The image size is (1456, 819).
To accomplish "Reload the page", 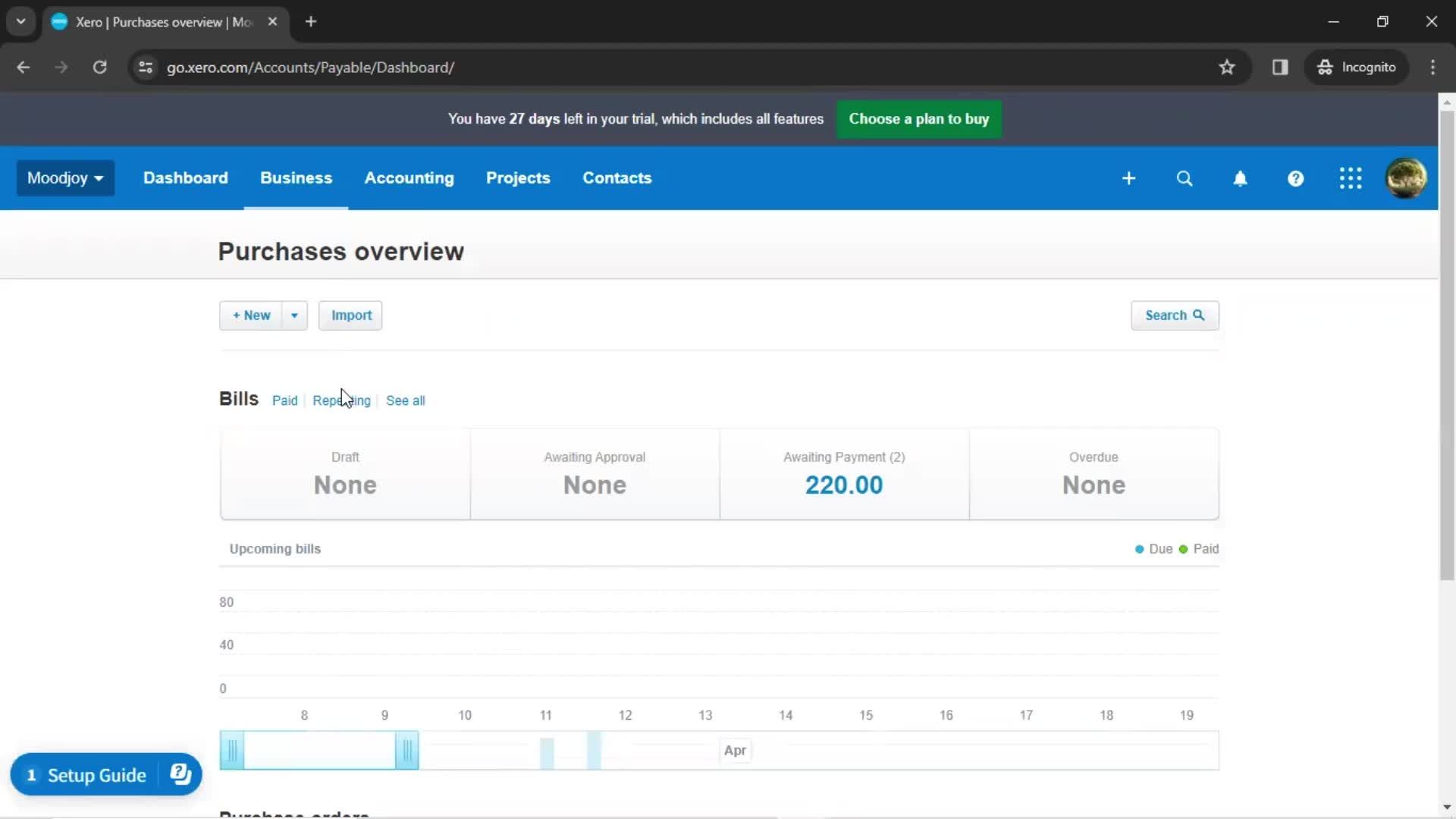I will pos(99,67).
